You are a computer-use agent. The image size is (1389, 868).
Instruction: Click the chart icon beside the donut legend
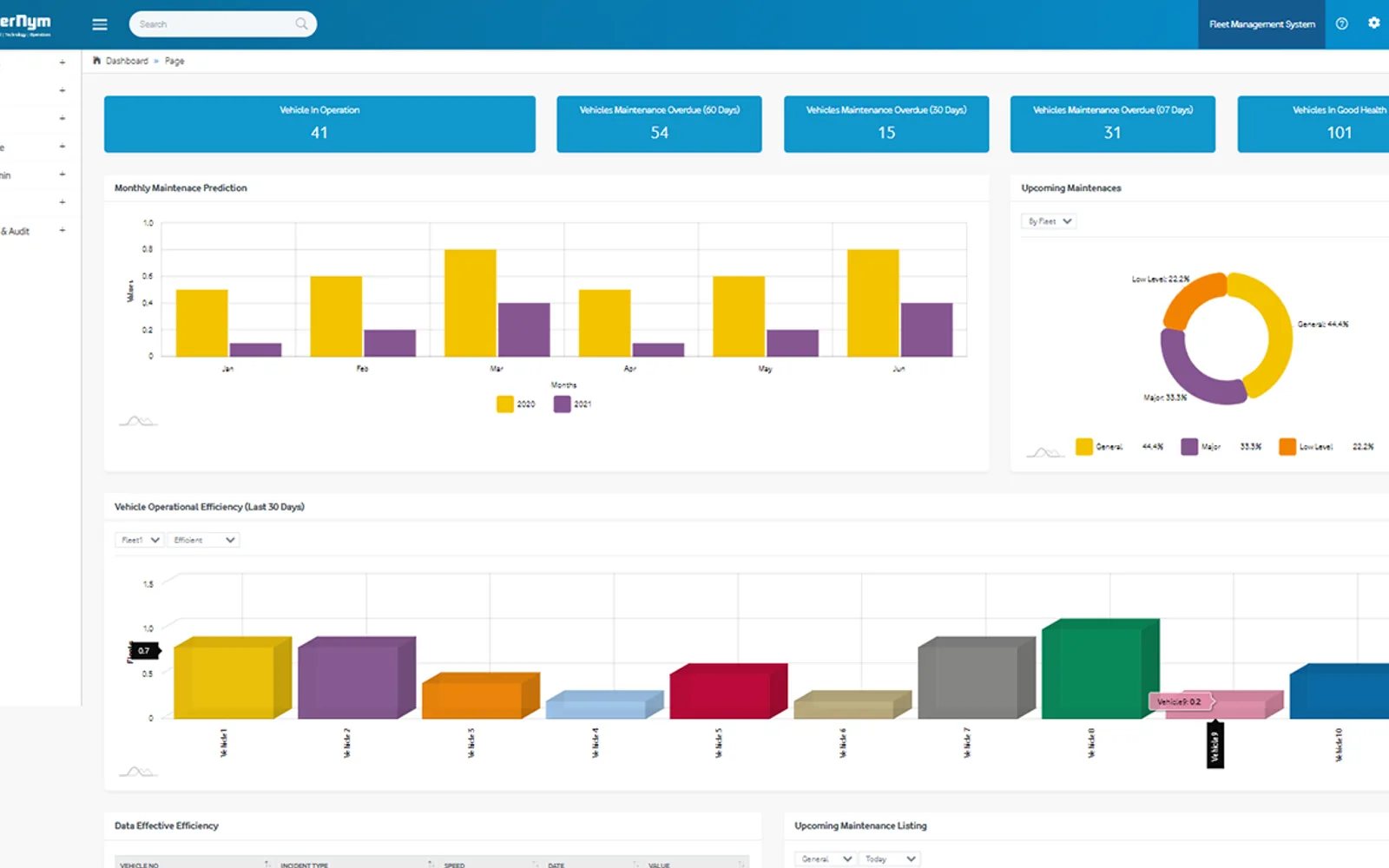point(1044,451)
